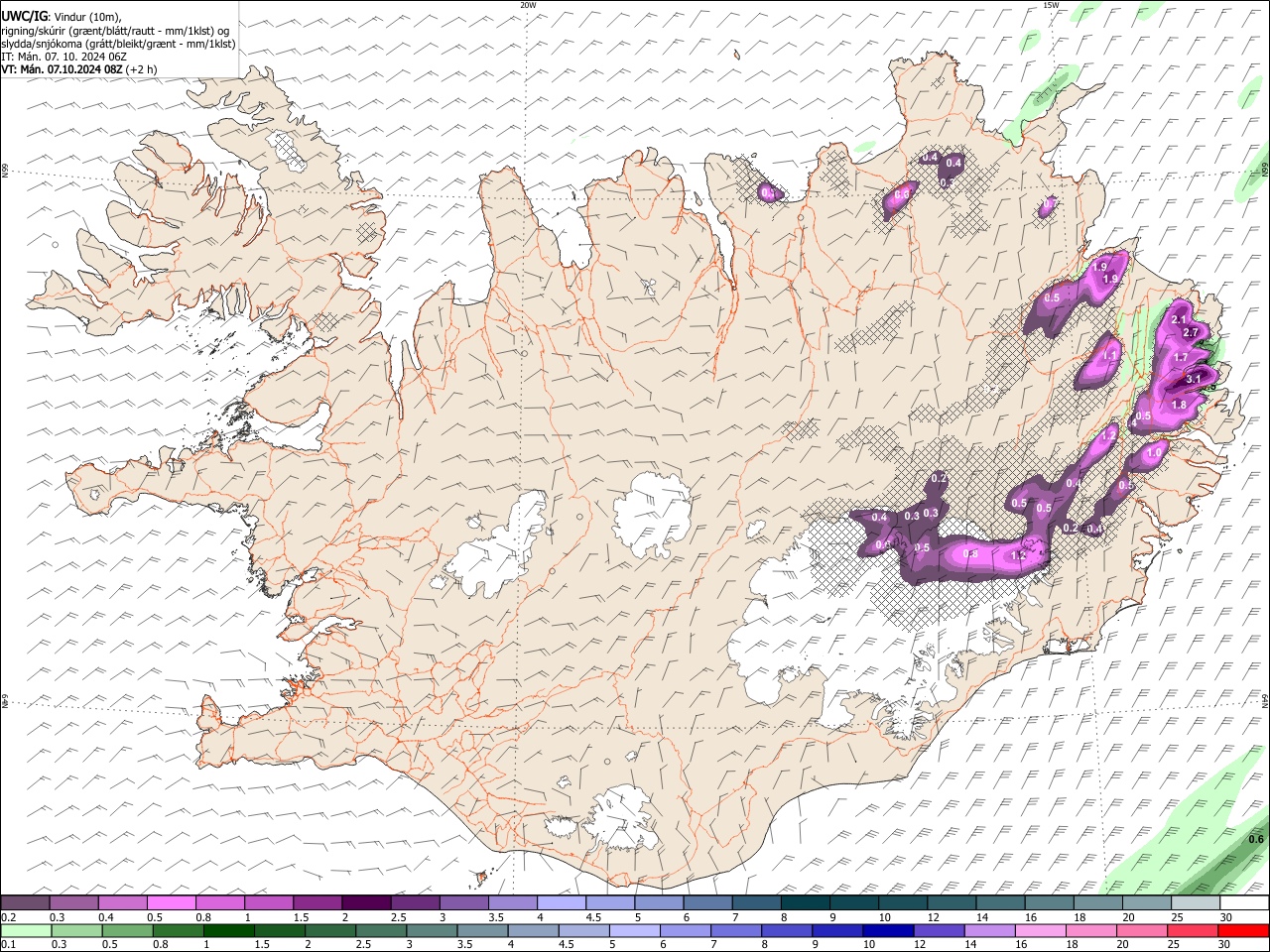This screenshot has width=1270, height=952.
Task: Click the 'VT: Mán. 07.10.2024 08Z (+2 h)' line
Action: pos(79,69)
